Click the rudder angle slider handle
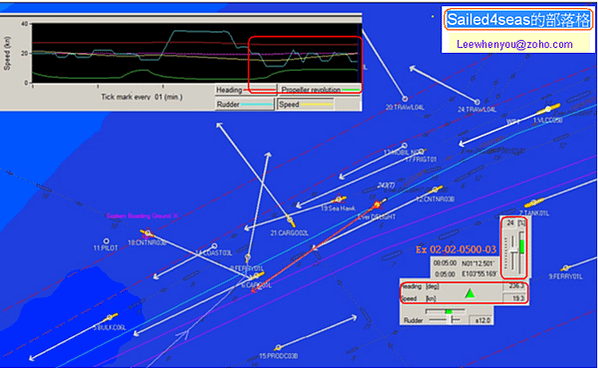This screenshot has width=598, height=369. 453,320
